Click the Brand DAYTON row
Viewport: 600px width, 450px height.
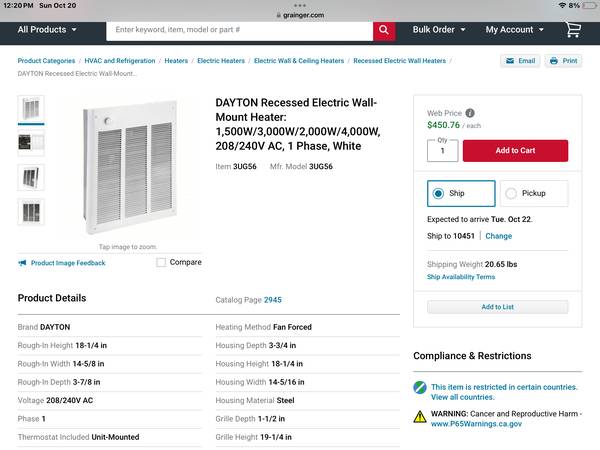pyautogui.click(x=110, y=327)
